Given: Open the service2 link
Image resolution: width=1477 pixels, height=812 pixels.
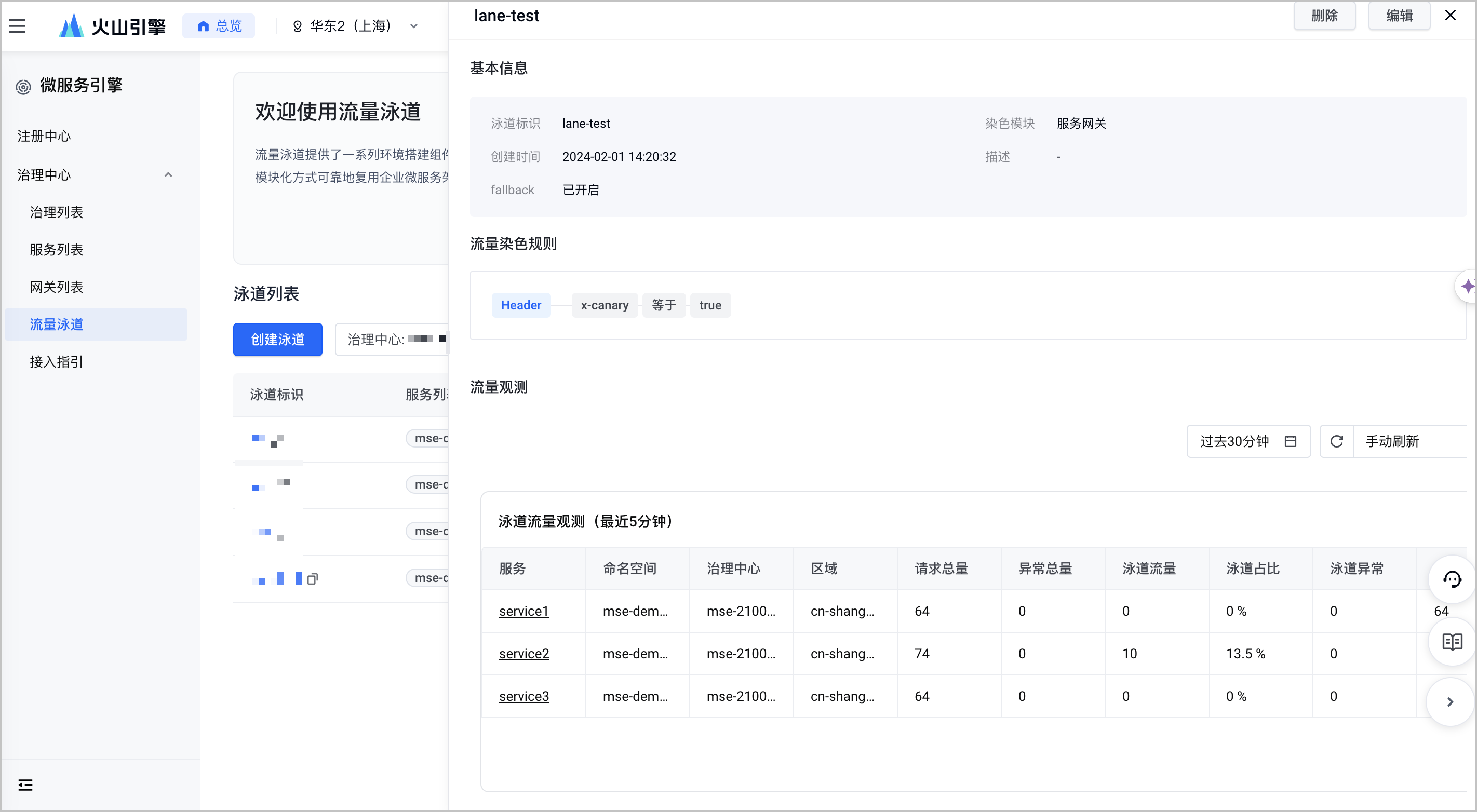Looking at the screenshot, I should pos(523,653).
